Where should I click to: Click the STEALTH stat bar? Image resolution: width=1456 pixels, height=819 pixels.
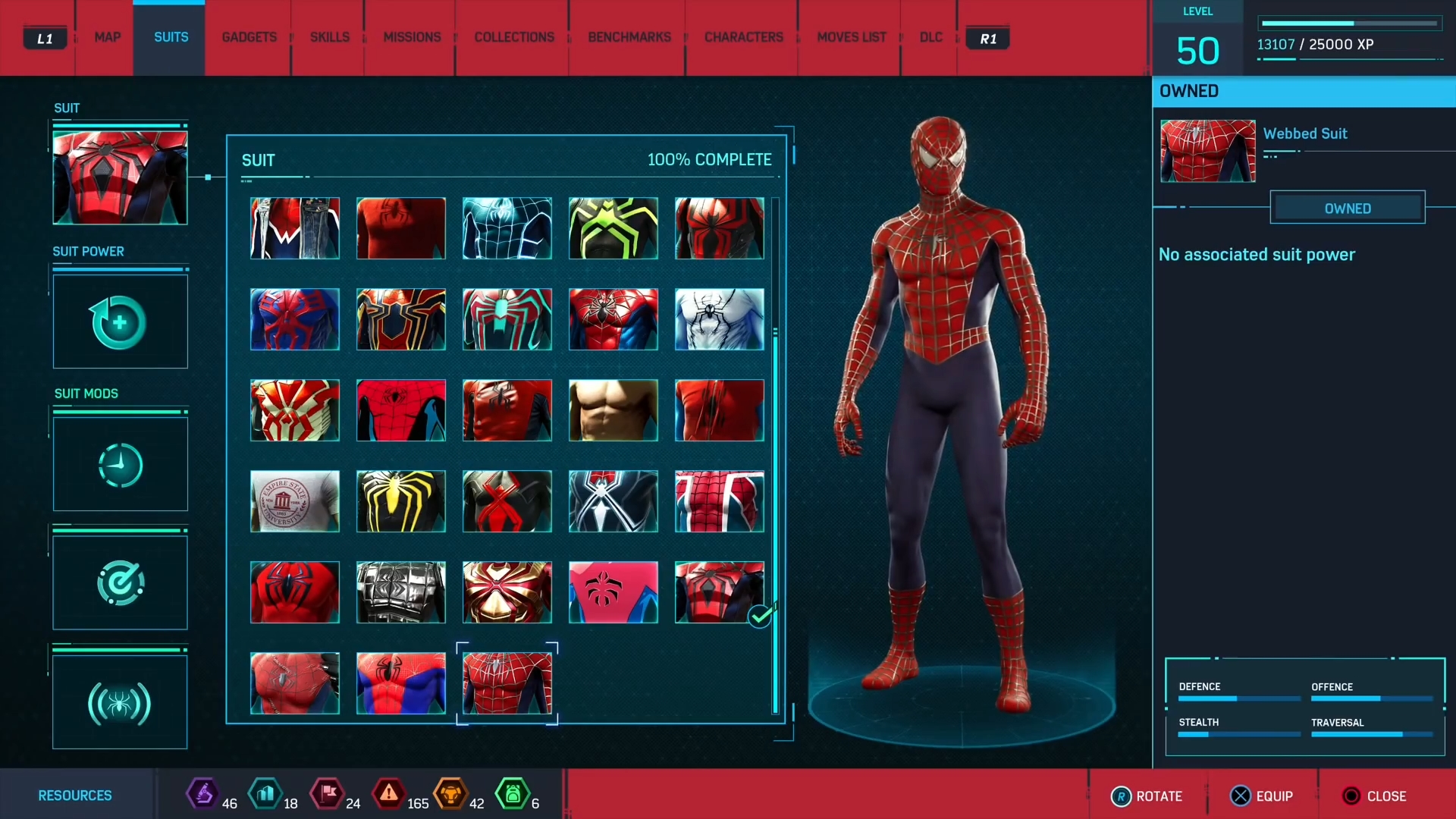tap(1239, 734)
